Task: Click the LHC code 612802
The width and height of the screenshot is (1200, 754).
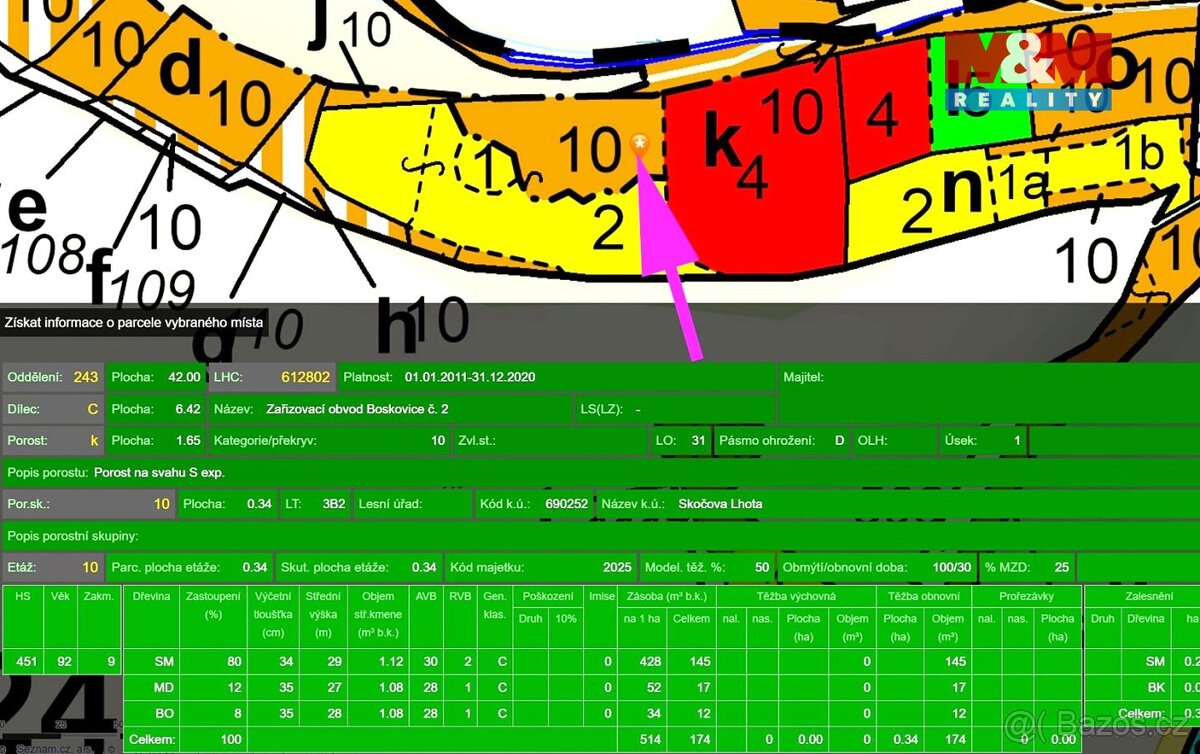Action: pyautogui.click(x=305, y=377)
